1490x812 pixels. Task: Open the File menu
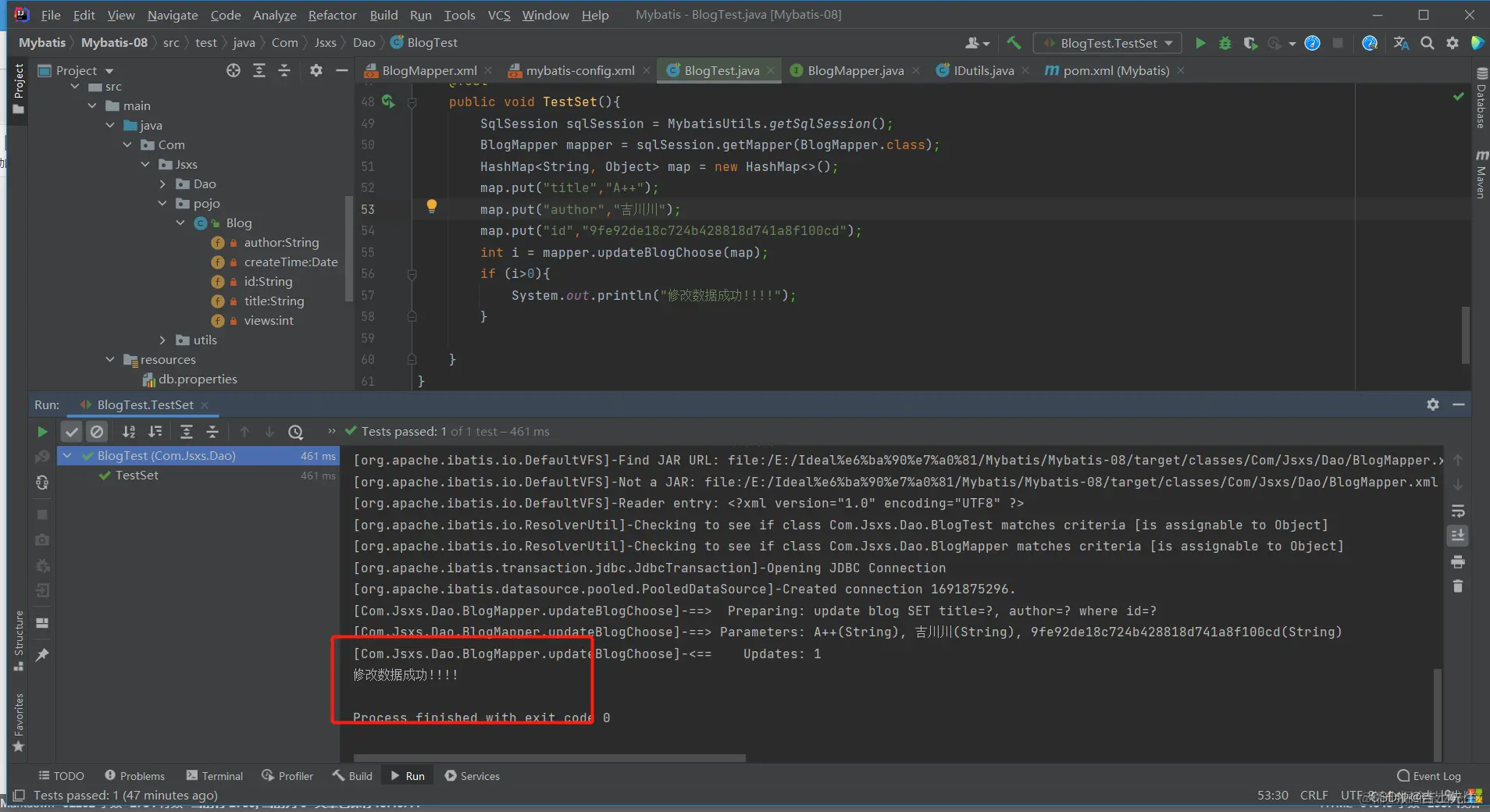tap(51, 15)
